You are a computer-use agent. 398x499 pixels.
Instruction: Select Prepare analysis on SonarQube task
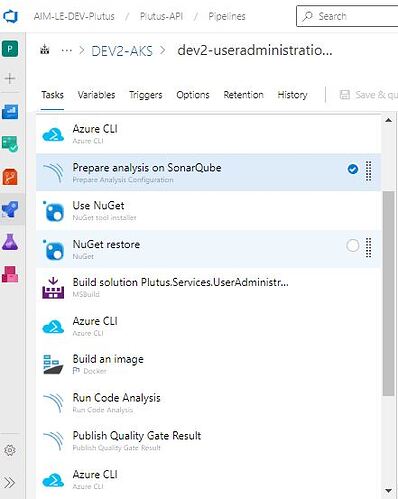208,172
